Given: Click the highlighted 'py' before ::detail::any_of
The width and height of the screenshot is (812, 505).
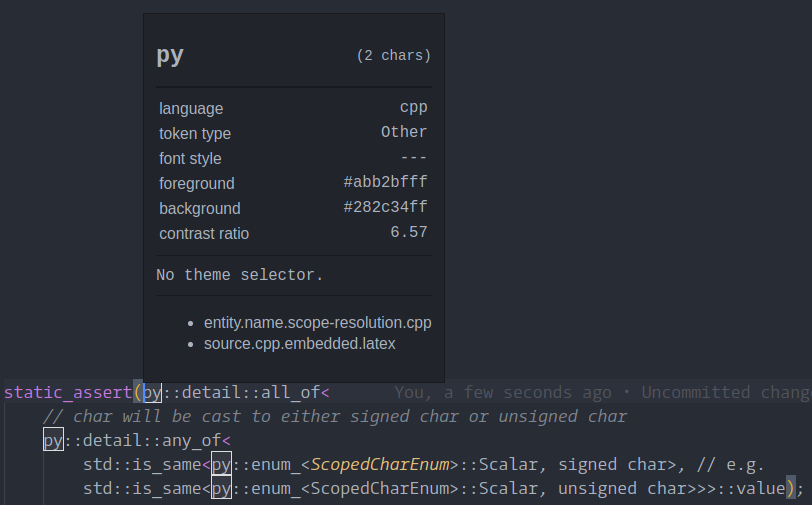Looking at the screenshot, I should pyautogui.click(x=53, y=440).
